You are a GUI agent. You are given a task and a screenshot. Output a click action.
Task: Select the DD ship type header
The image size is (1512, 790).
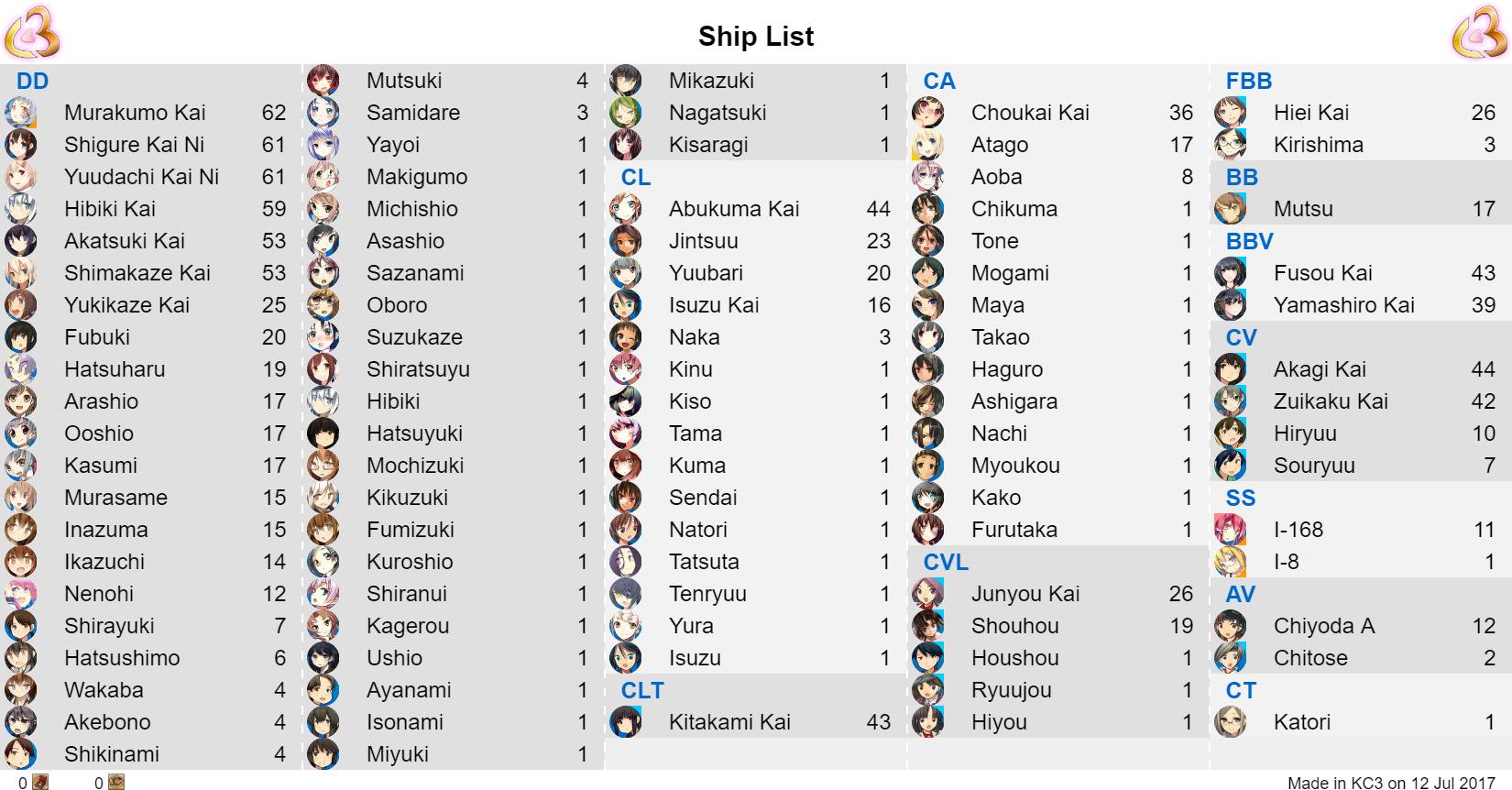point(32,81)
